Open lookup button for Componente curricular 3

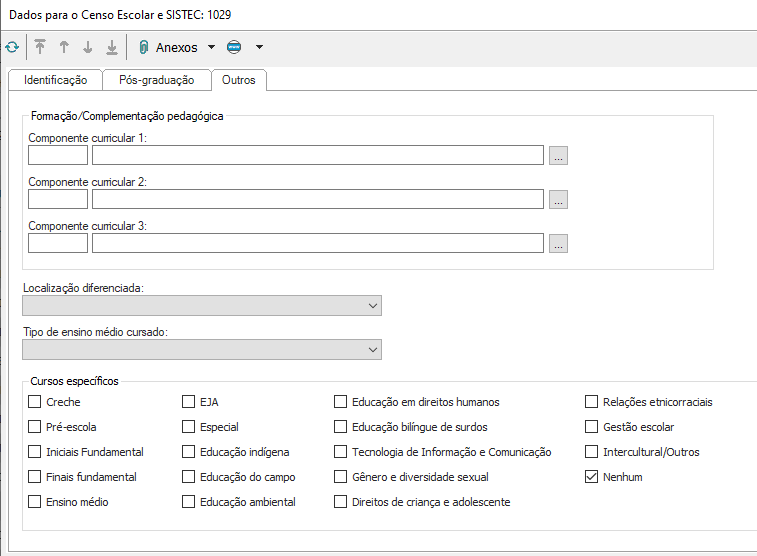[558, 243]
